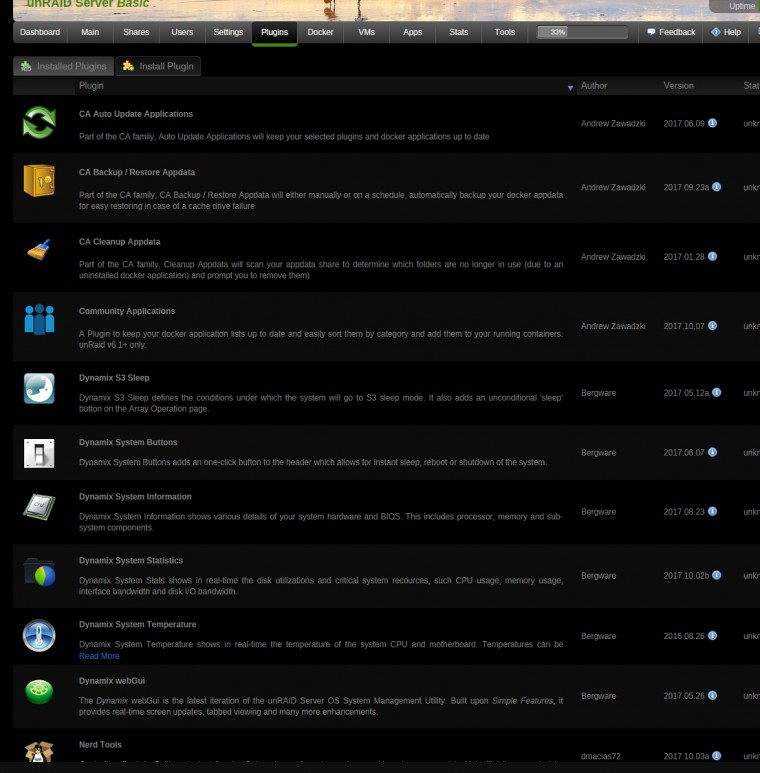Toggle sort arrow in Plugin column header
The height and width of the screenshot is (773, 760).
point(570,88)
